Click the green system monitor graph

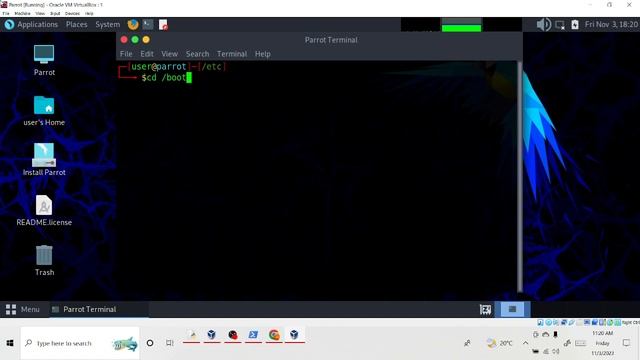click(461, 25)
